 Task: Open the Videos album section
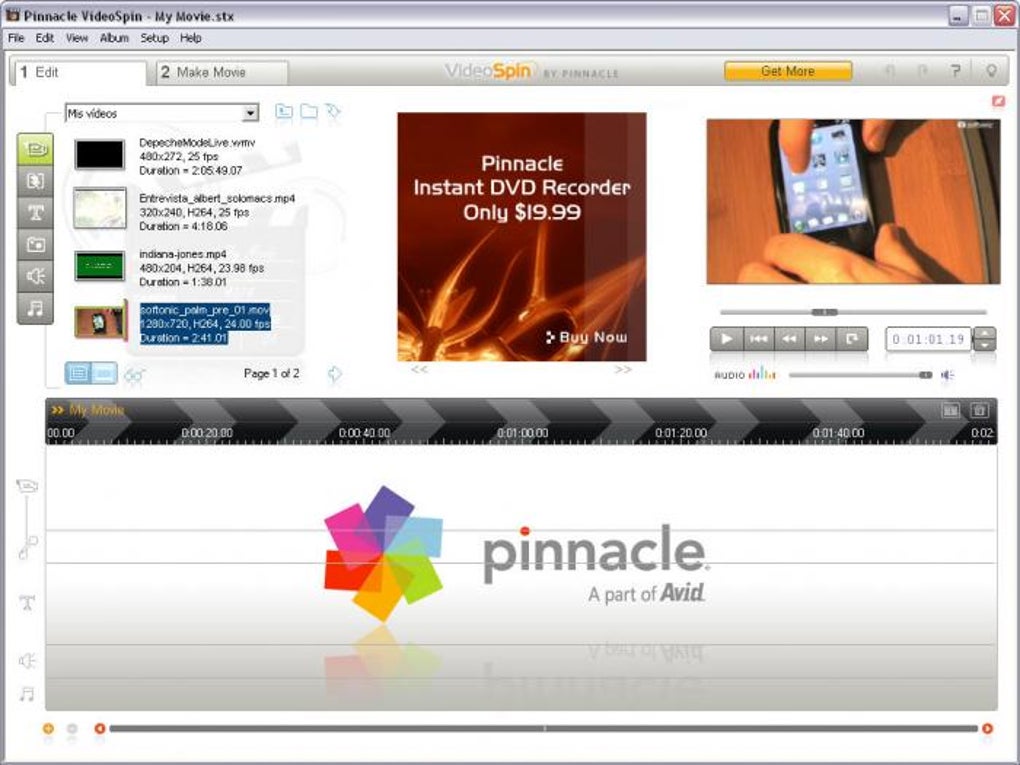pyautogui.click(x=35, y=150)
